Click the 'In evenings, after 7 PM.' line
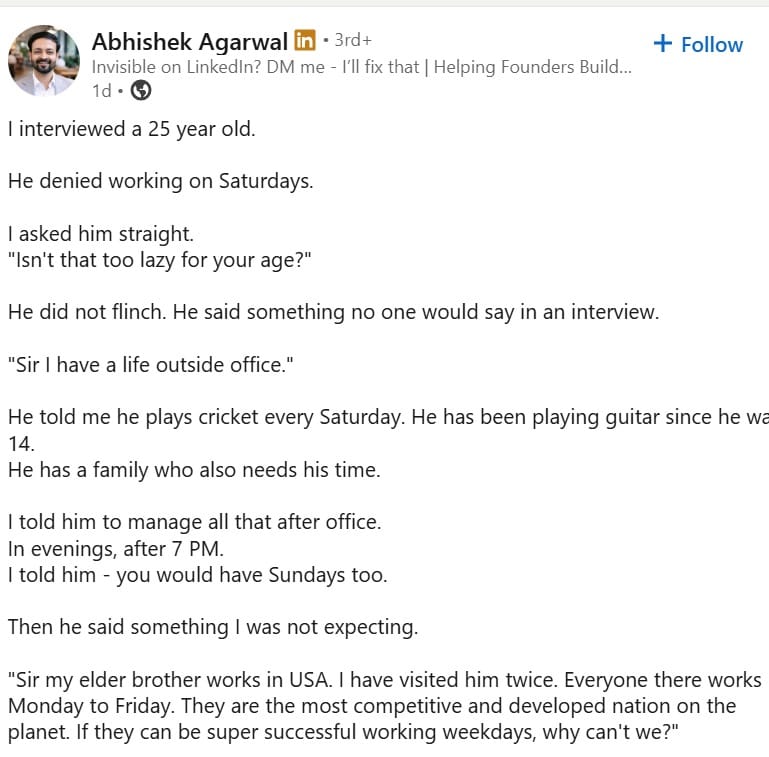 (116, 549)
